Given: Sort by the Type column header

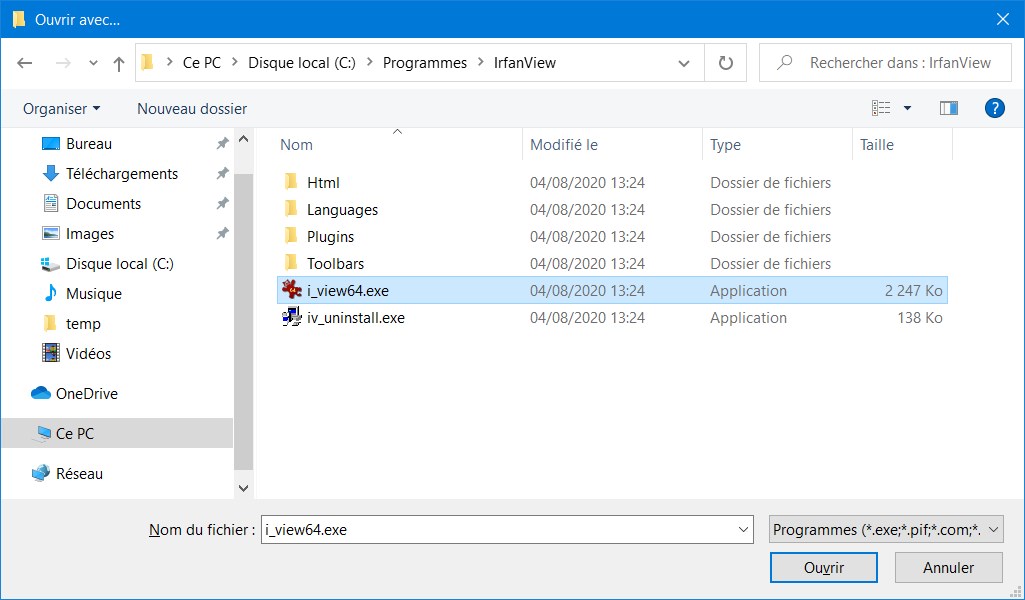Looking at the screenshot, I should click(x=725, y=145).
